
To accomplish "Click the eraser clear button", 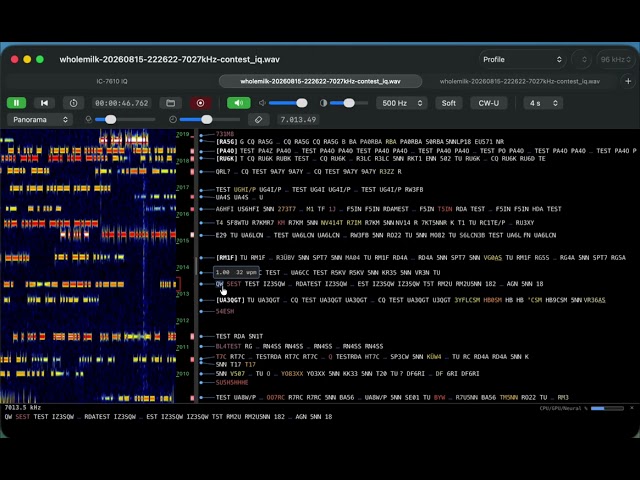I will point(258,120).
